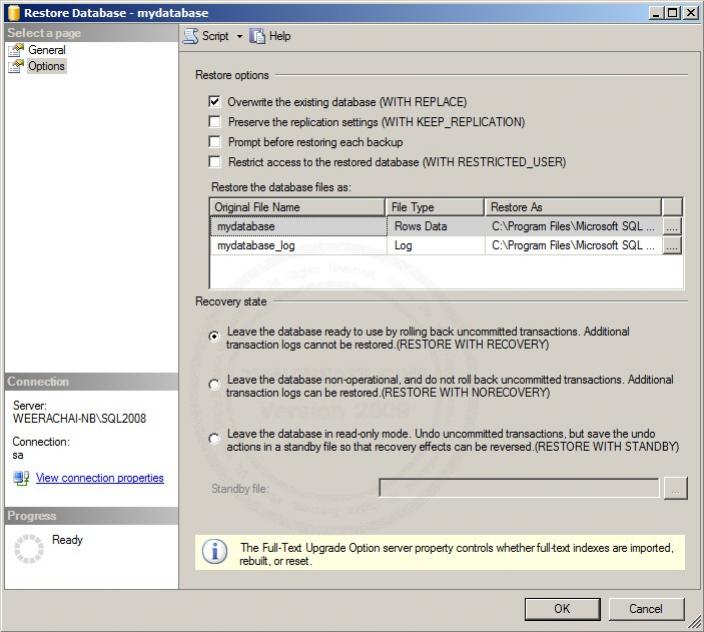
Task: Click the progress spinner icon
Action: [x=29, y=549]
